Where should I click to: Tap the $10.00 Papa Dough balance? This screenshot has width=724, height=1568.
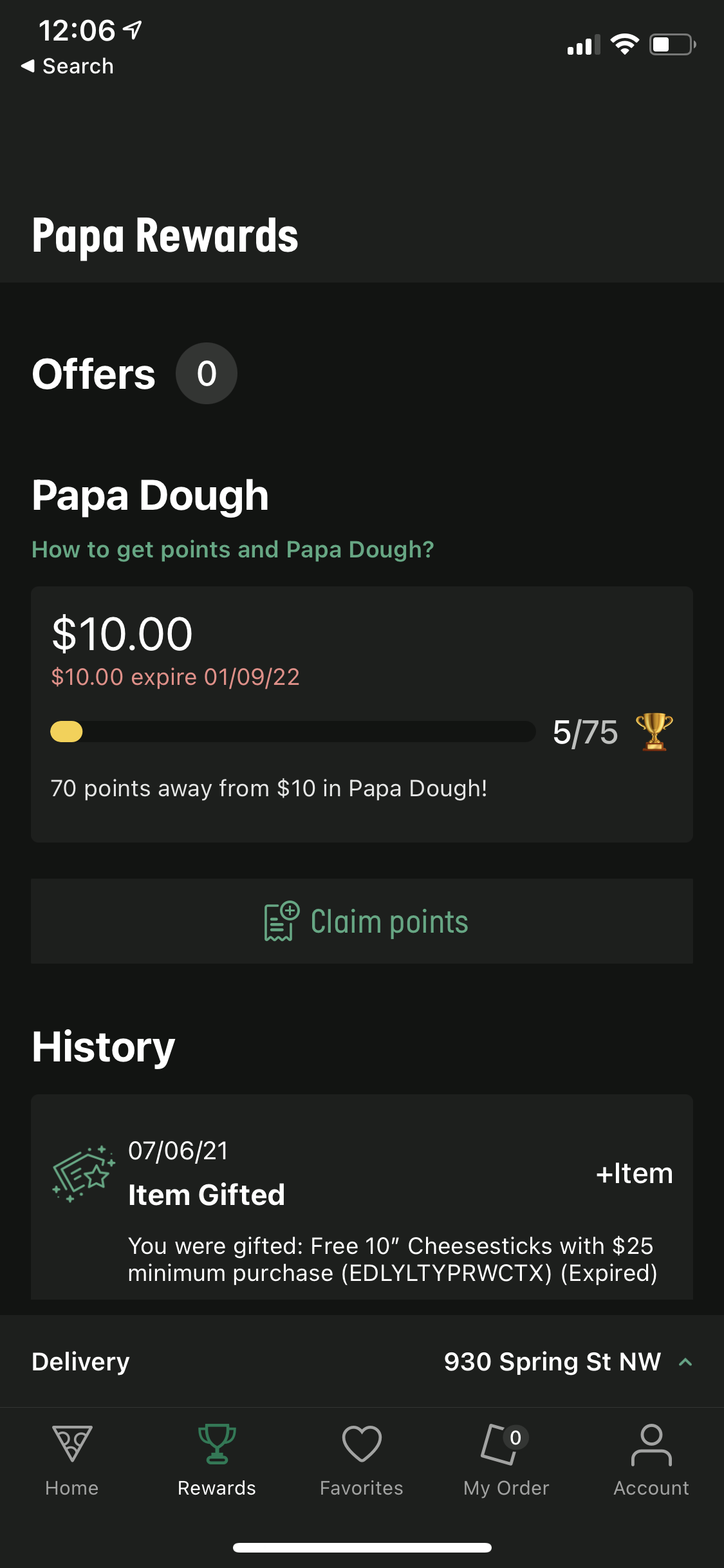(x=122, y=634)
